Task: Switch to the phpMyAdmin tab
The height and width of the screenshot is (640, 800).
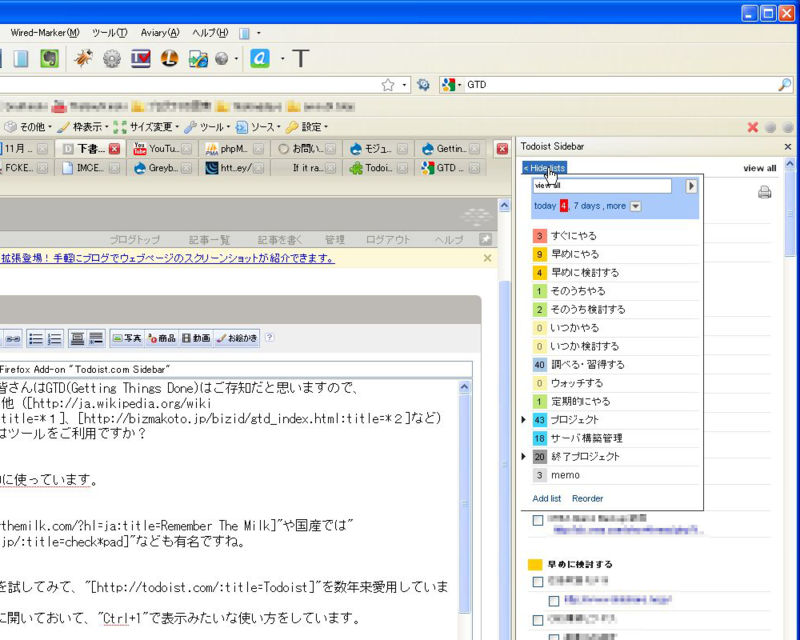Action: [x=234, y=149]
